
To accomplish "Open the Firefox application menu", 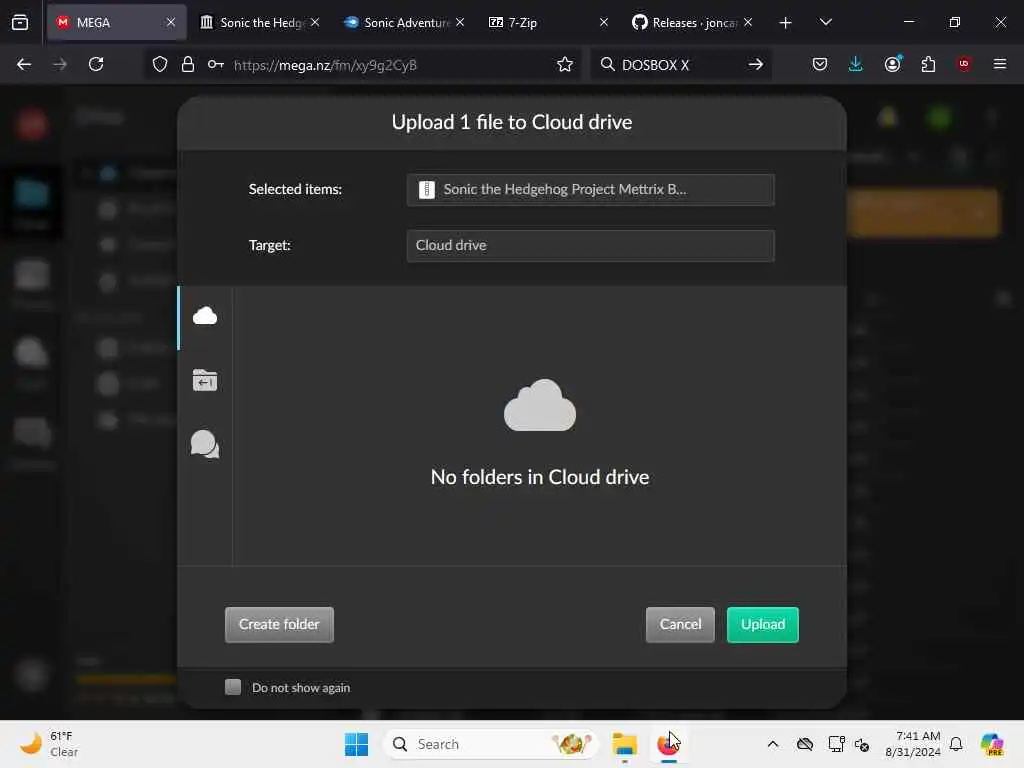I will click(x=999, y=64).
